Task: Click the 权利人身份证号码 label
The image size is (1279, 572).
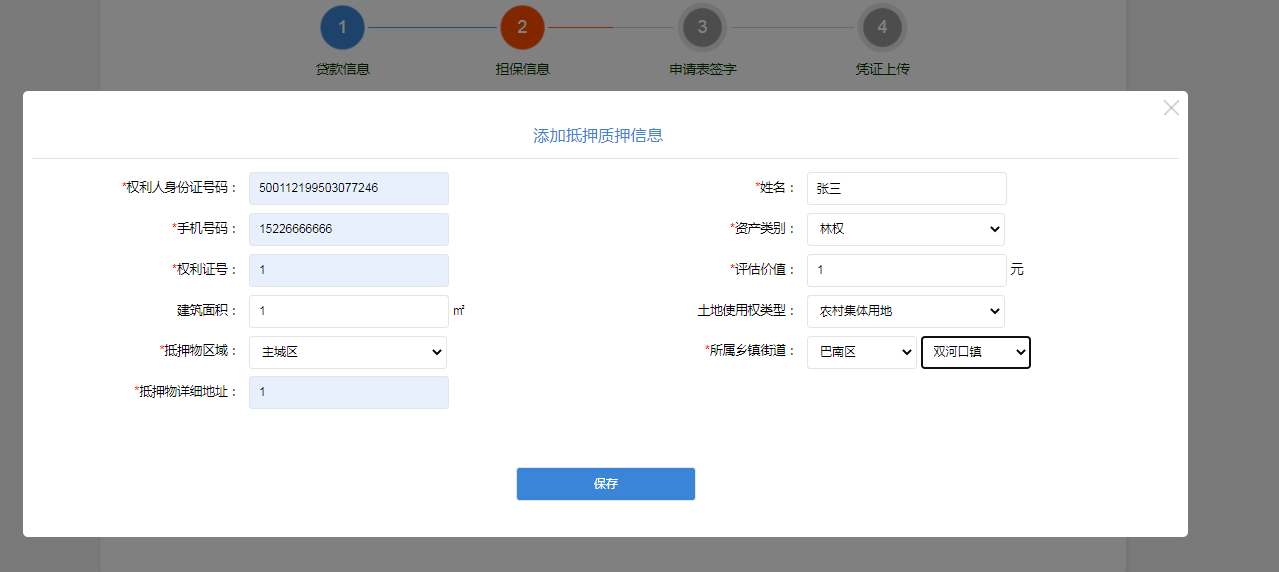Action: point(181,187)
